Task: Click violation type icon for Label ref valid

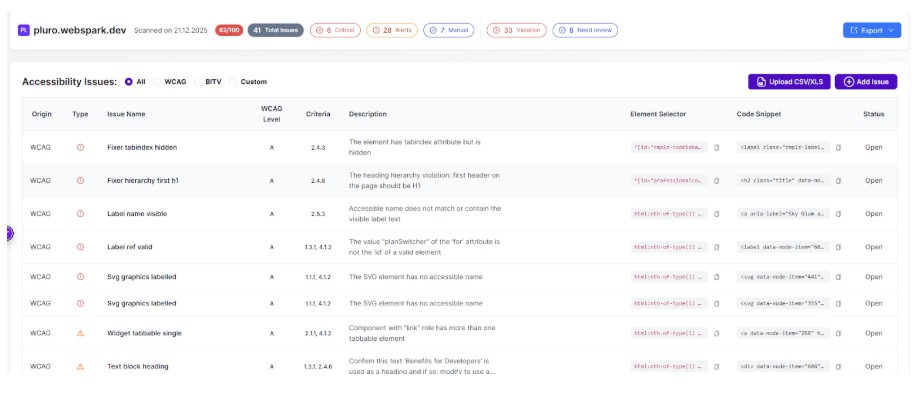Action: pyautogui.click(x=81, y=247)
